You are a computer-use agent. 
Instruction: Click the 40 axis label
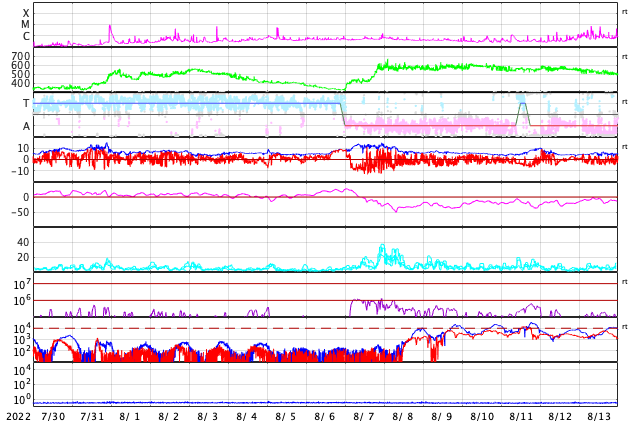point(23,242)
